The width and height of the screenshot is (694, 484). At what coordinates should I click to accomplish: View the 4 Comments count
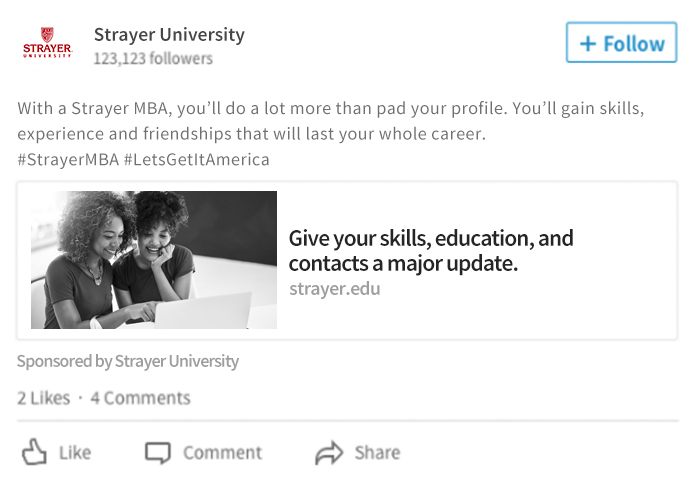tap(140, 398)
